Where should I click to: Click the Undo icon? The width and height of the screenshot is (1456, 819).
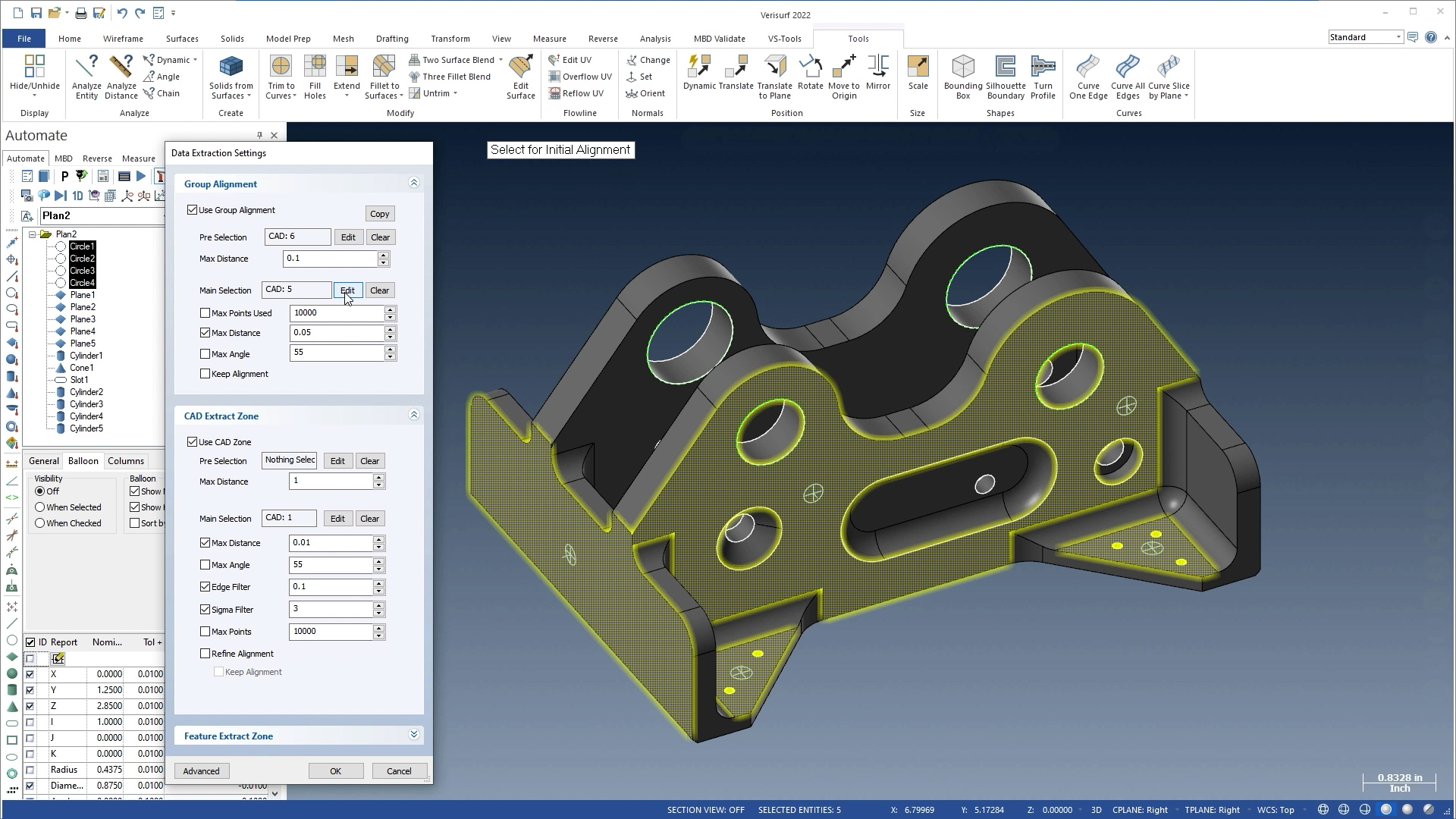(122, 13)
